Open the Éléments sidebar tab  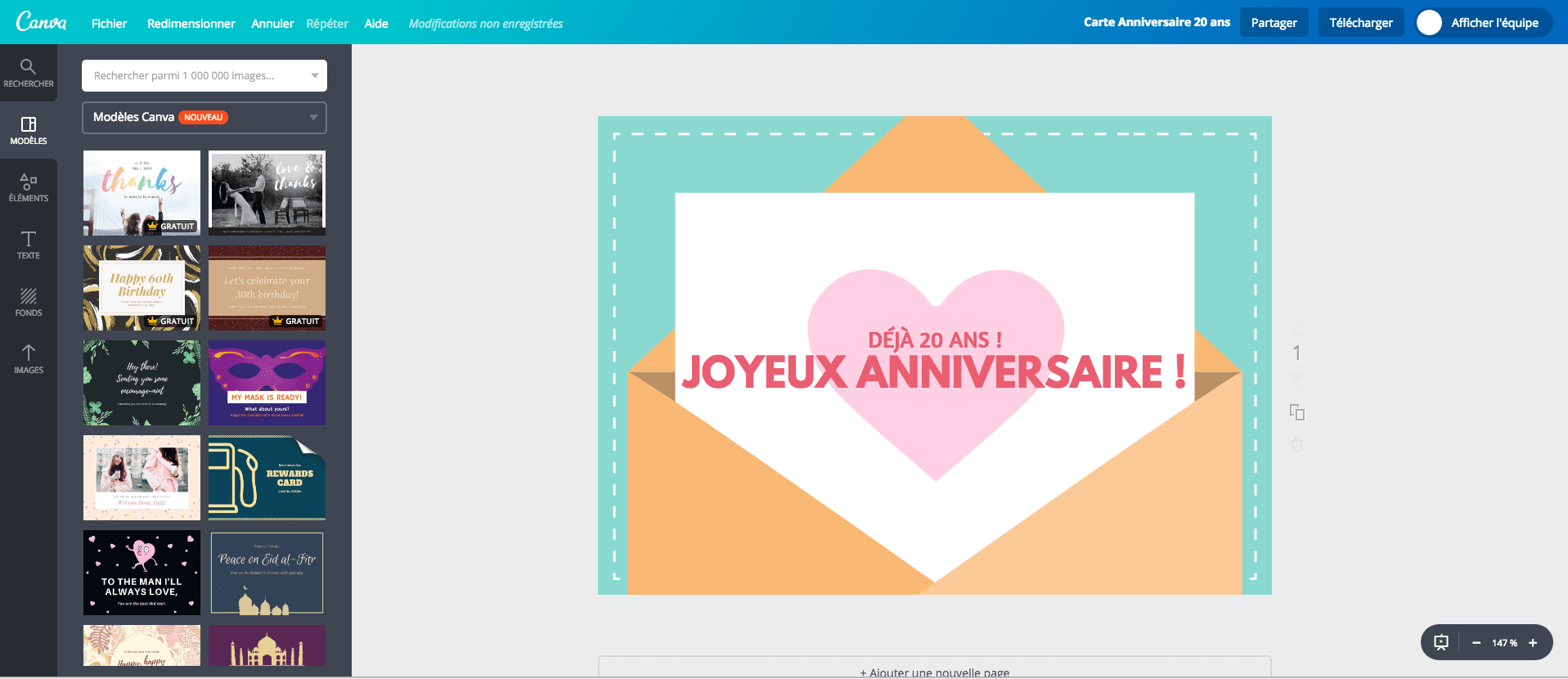coord(29,187)
